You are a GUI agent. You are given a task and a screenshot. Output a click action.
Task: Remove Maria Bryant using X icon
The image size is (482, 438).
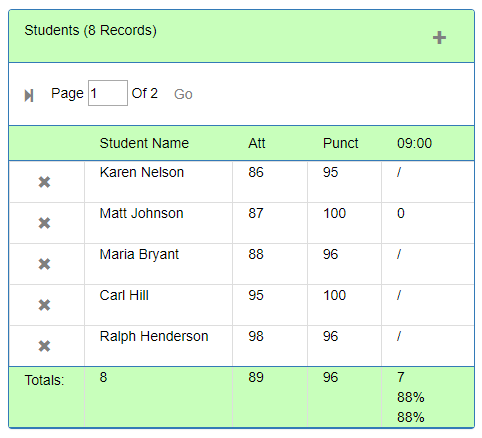44,264
